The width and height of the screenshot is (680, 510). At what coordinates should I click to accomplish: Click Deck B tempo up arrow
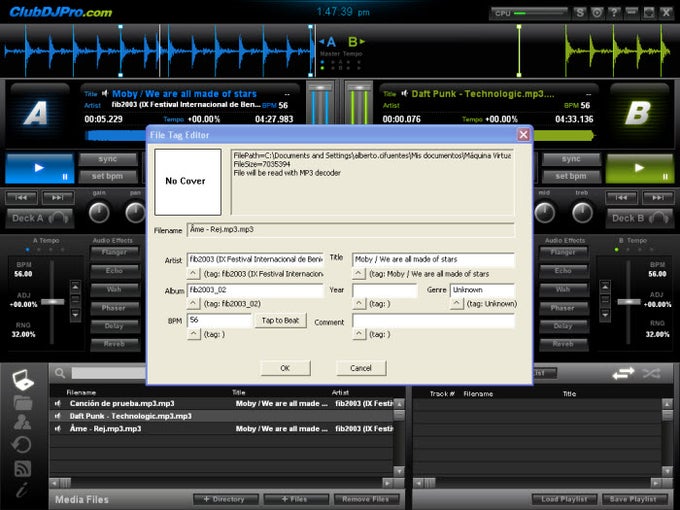coord(605,287)
